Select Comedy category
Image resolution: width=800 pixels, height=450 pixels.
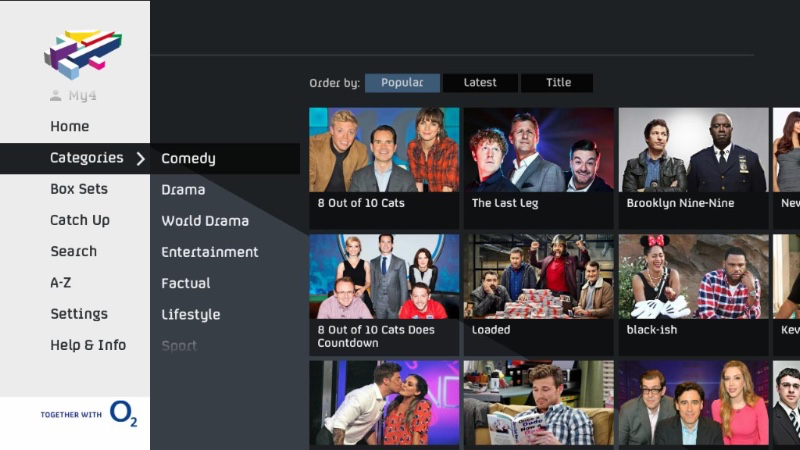pos(225,159)
